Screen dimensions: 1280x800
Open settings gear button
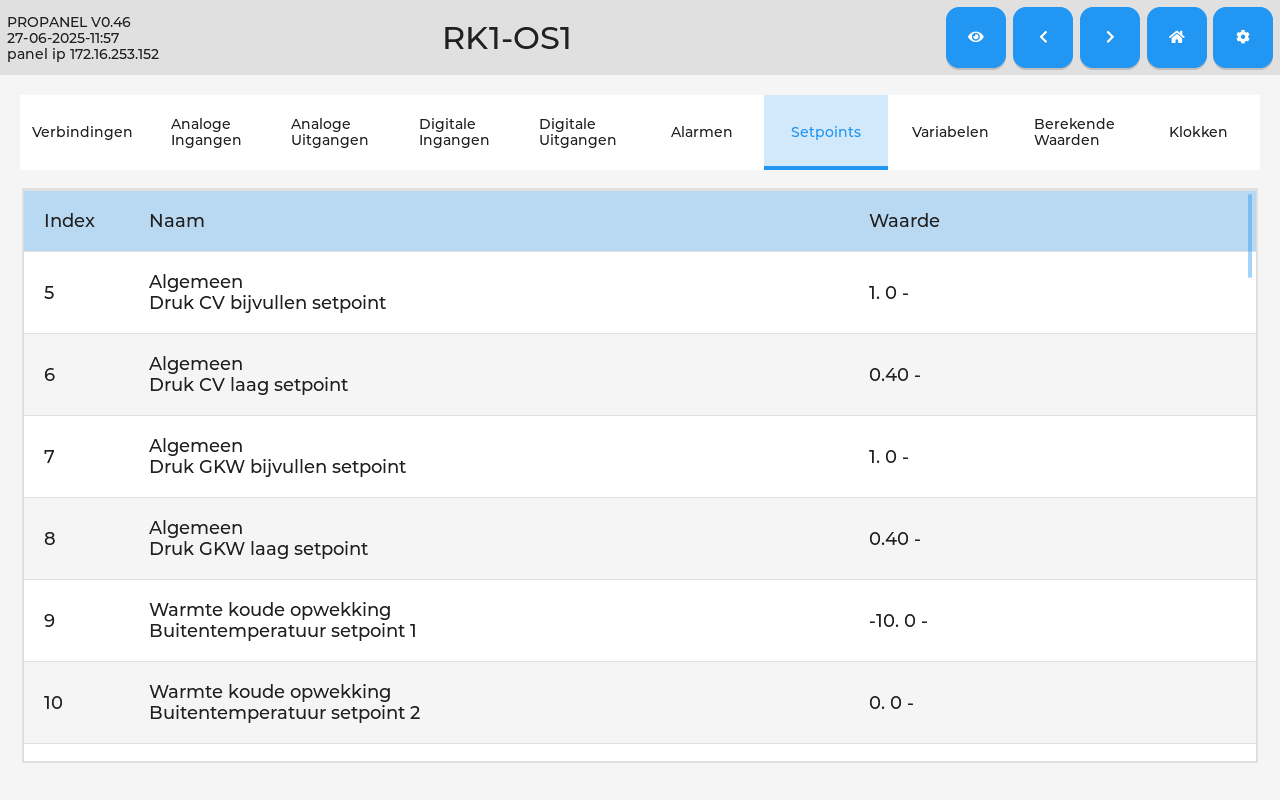pos(1243,37)
